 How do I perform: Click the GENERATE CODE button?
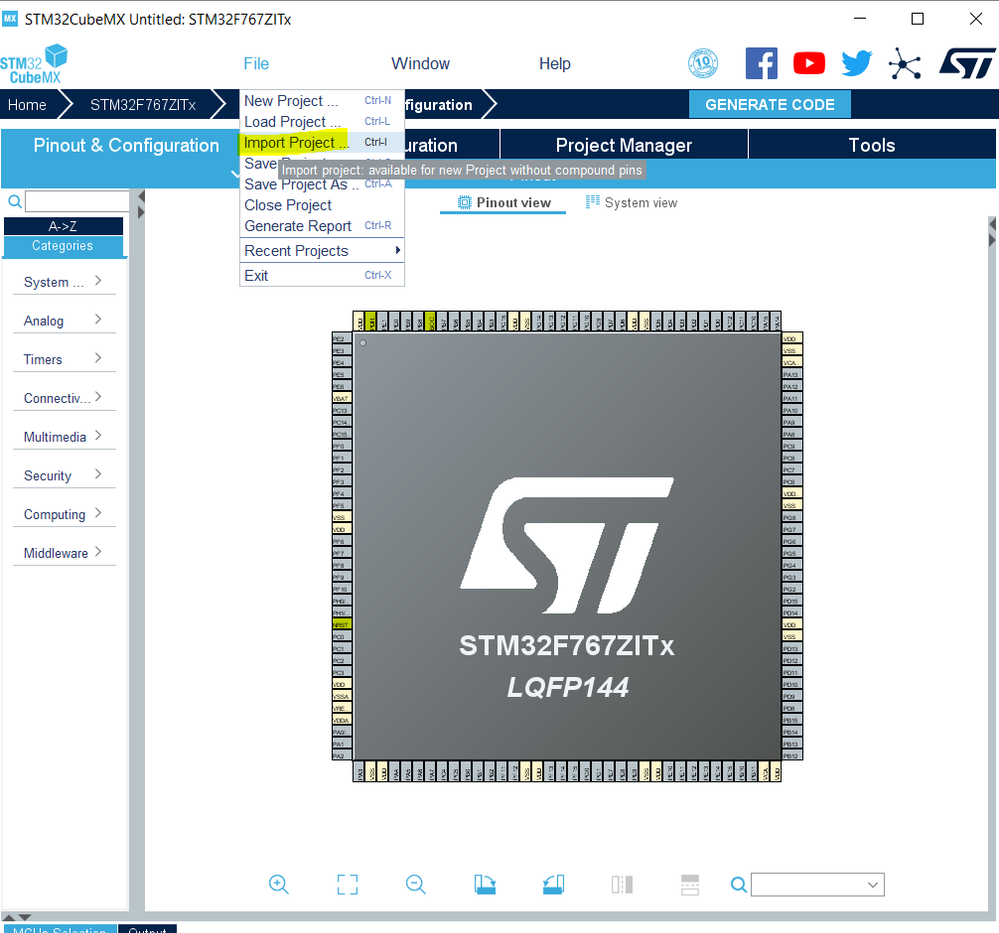[770, 105]
